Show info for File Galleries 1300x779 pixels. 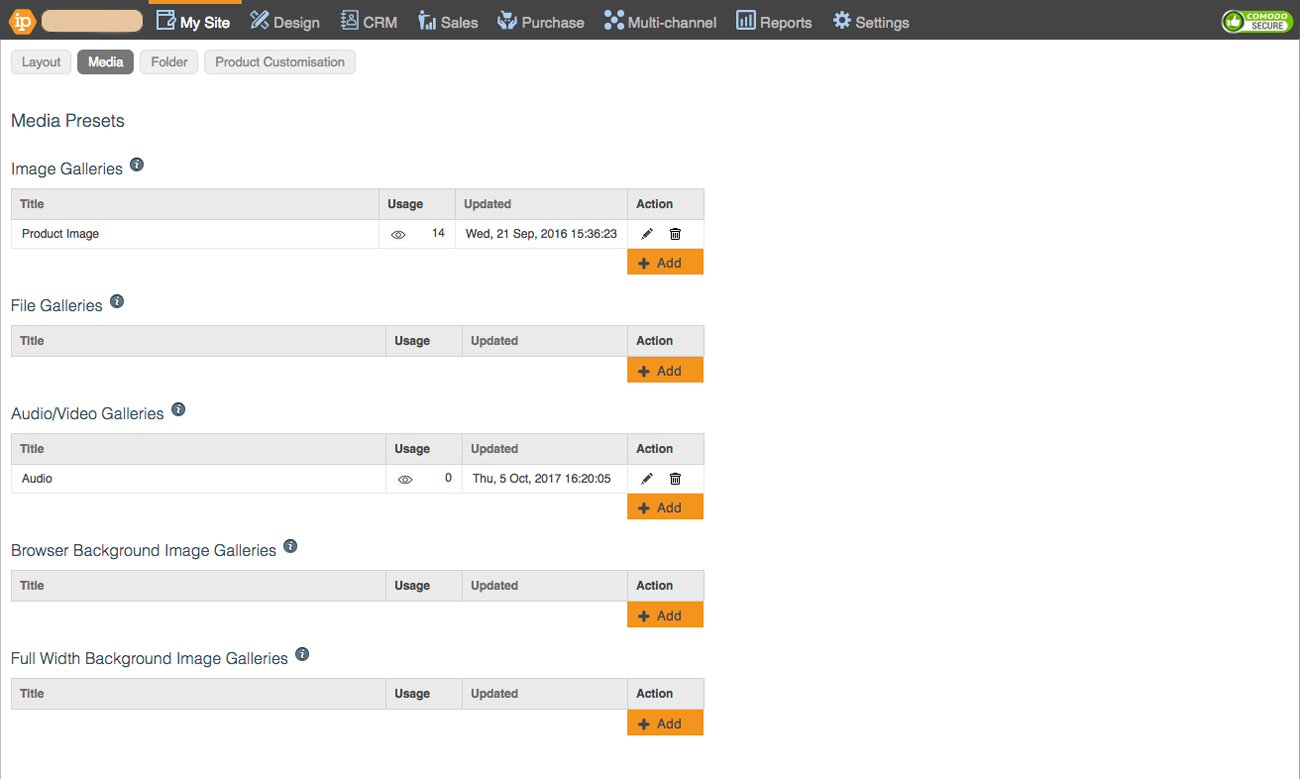(117, 301)
